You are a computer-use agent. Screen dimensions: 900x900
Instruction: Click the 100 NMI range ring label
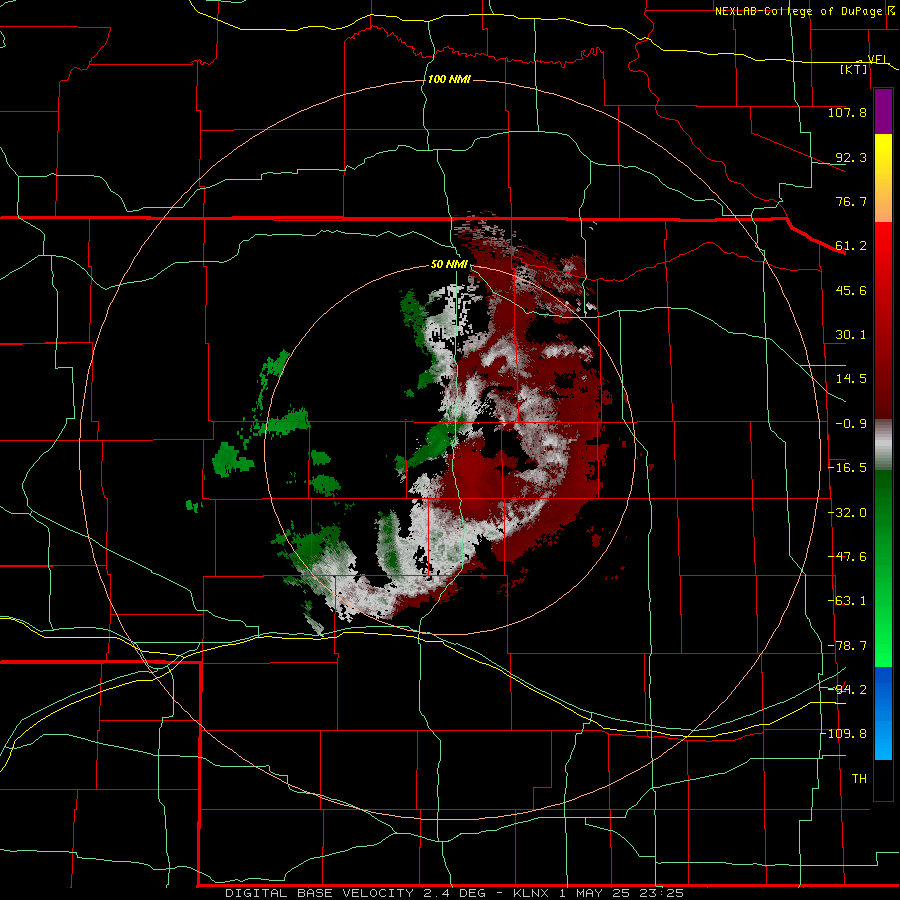[449, 79]
